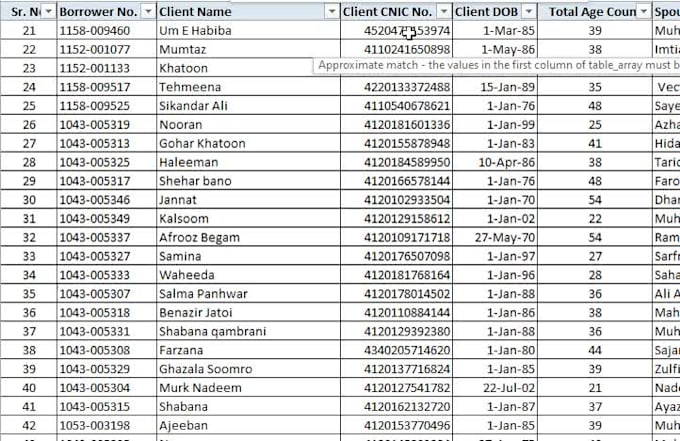Click the Shabana qambrani name cell

248,331
